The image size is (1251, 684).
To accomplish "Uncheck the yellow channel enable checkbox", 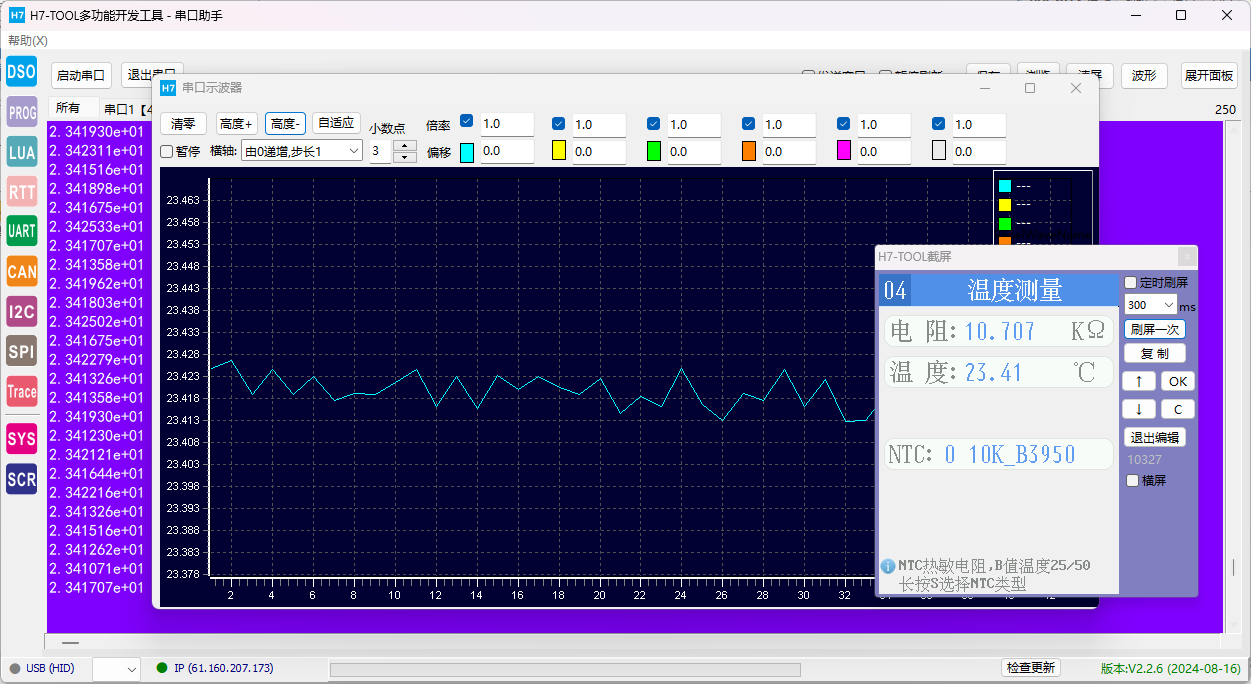I will pyautogui.click(x=559, y=124).
